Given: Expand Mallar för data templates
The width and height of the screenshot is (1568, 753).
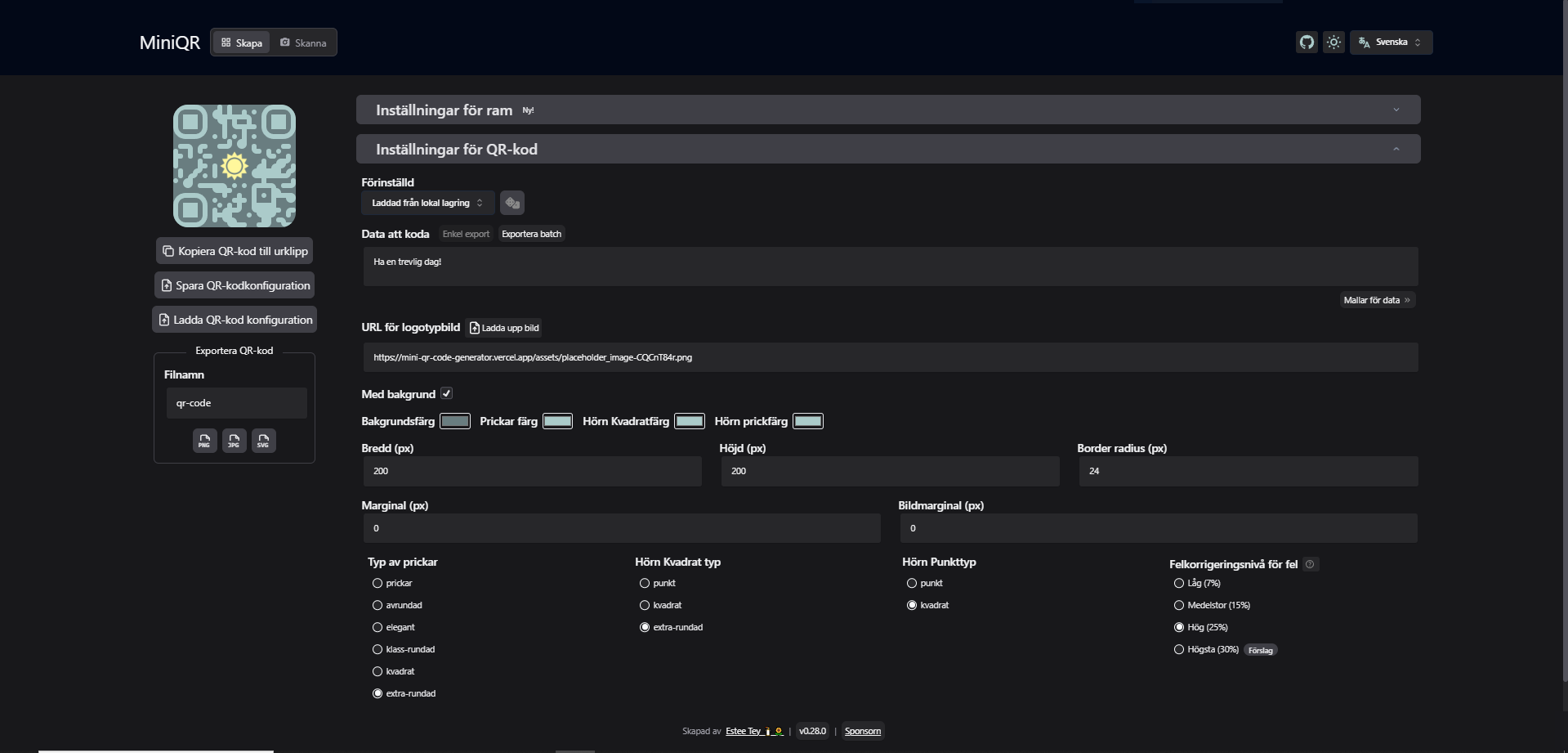Looking at the screenshot, I should coord(1377,300).
